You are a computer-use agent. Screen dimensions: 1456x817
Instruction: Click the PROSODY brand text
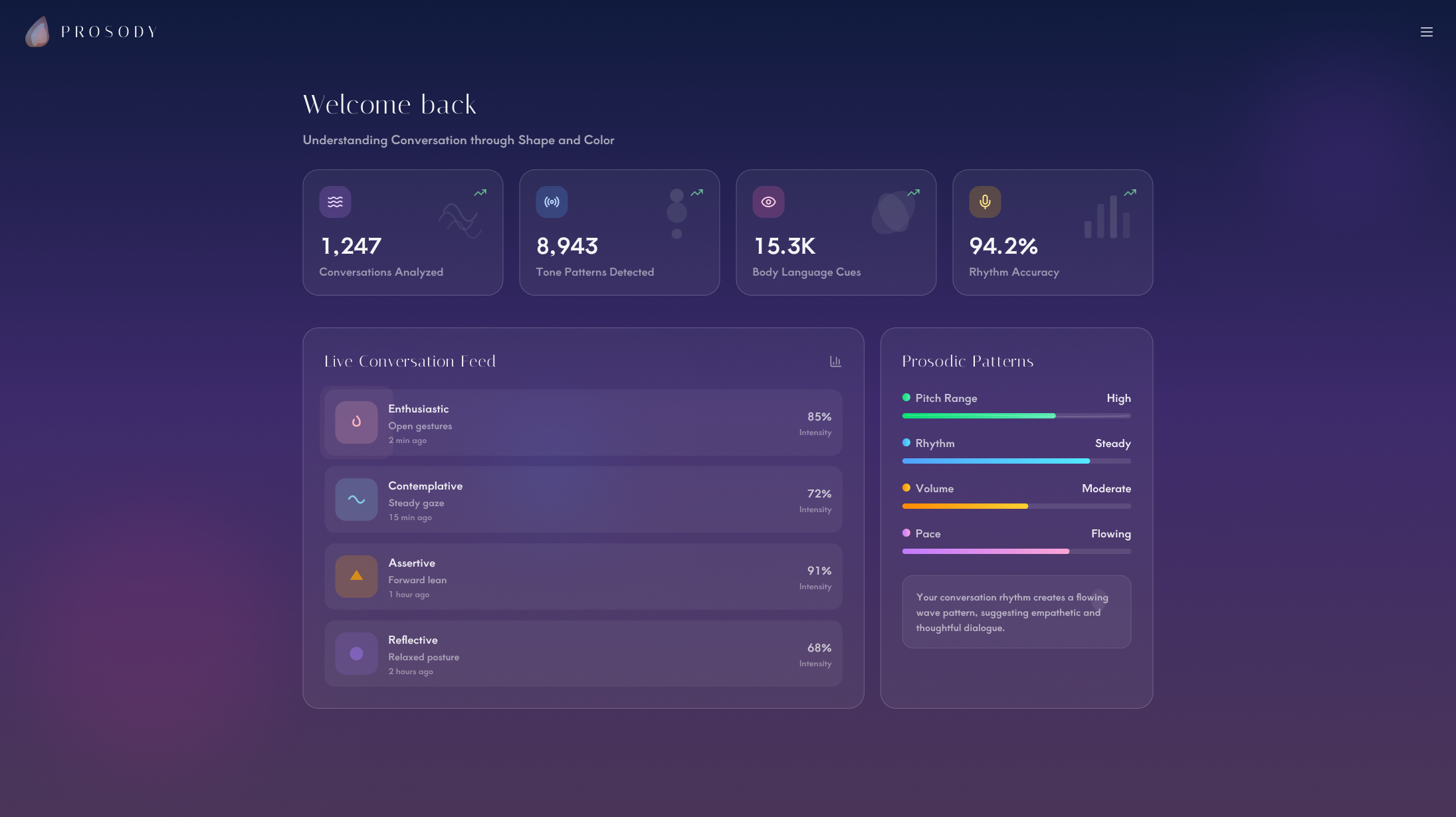[x=109, y=32]
